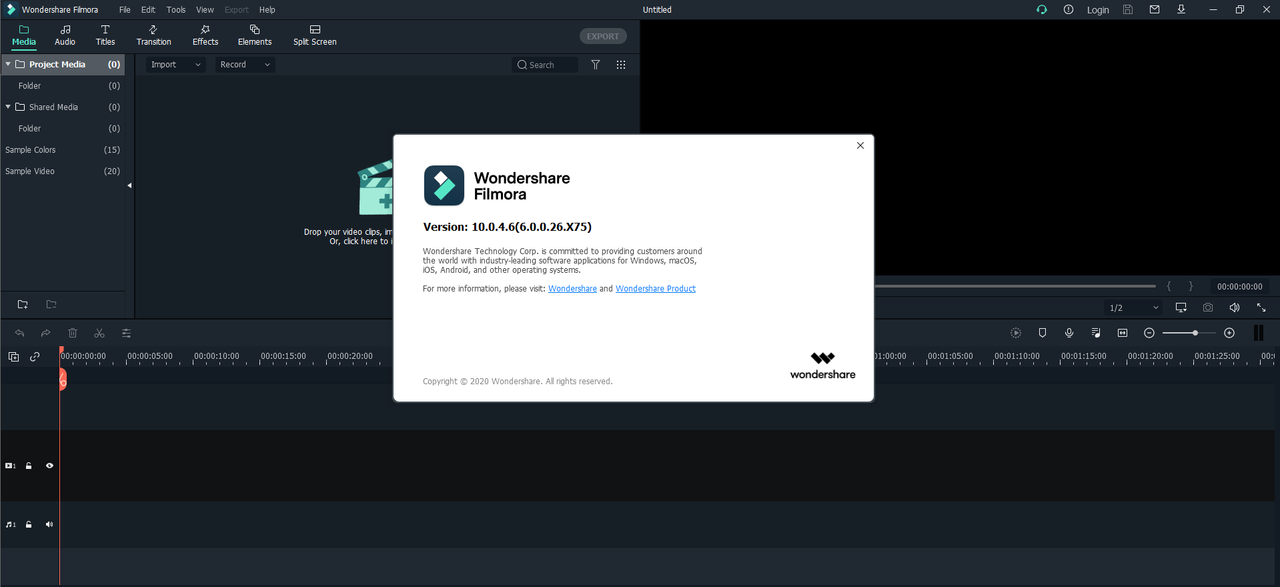1280x587 pixels.
Task: Open the Tools menu
Action: [x=176, y=10]
